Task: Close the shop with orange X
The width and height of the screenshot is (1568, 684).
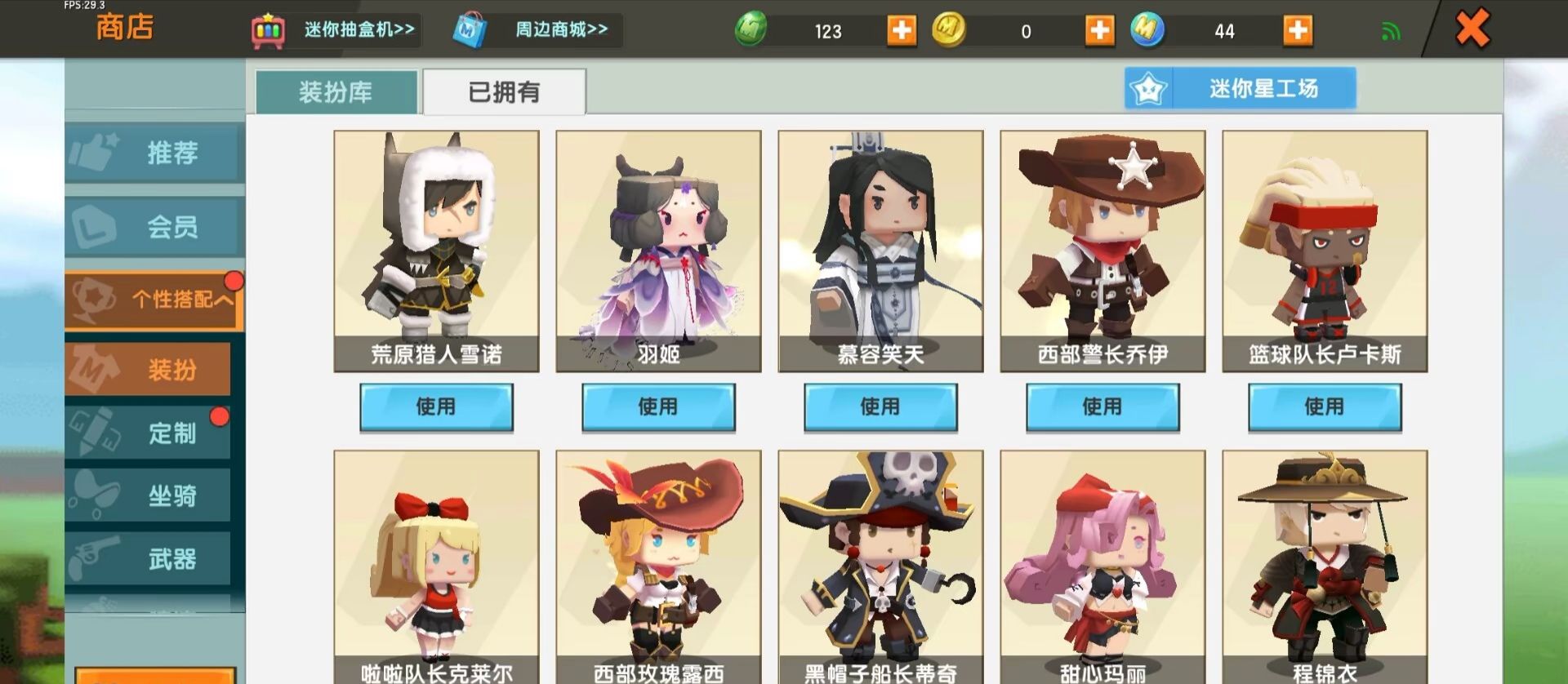Action: (1472, 29)
